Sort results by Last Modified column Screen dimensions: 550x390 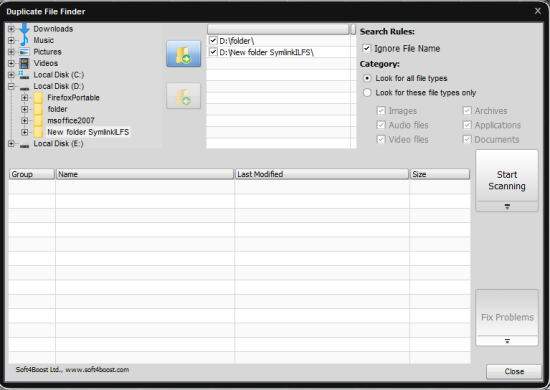[x=322, y=174]
